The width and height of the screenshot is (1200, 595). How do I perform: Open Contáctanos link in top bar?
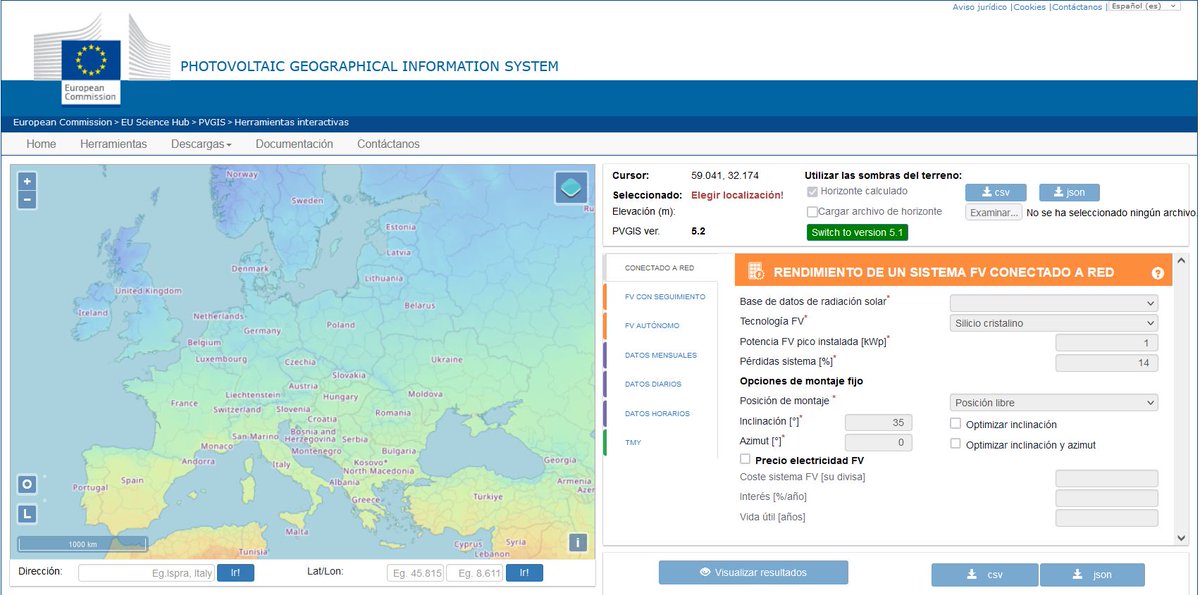tap(1077, 7)
